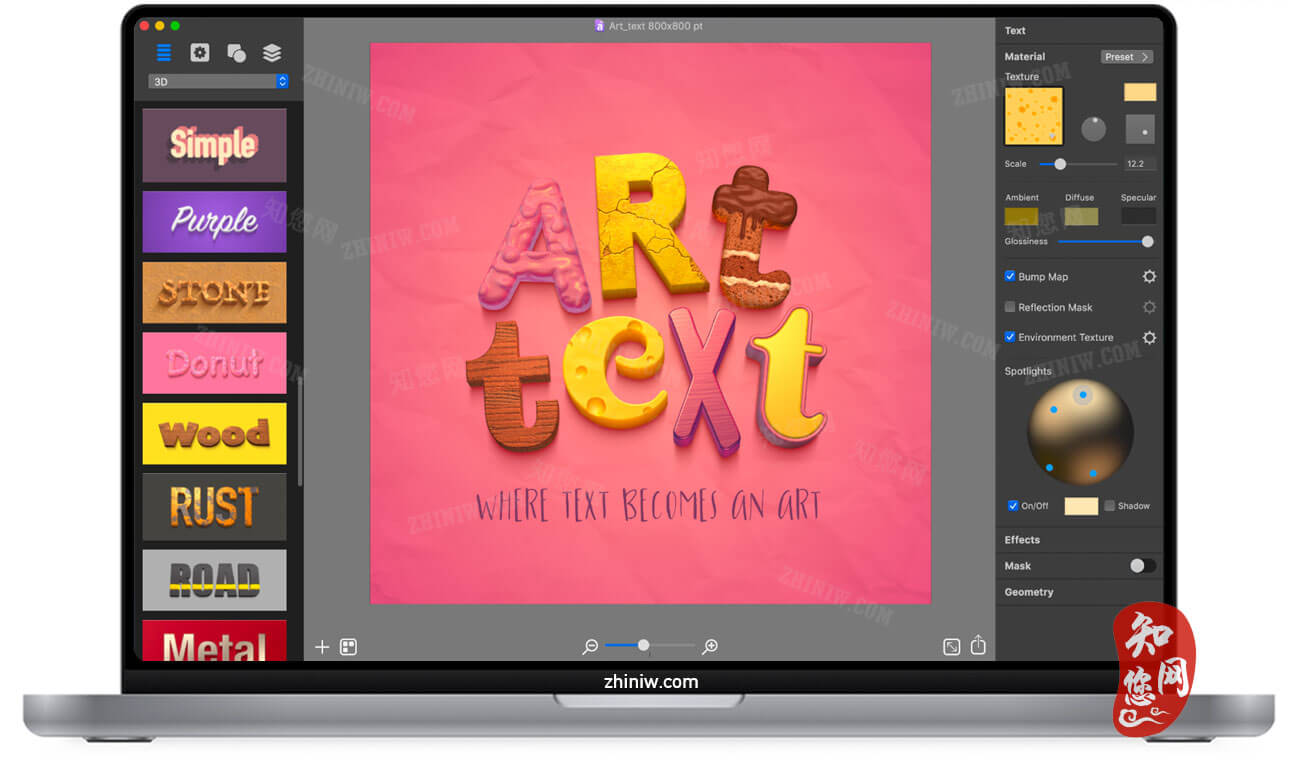This screenshot has width=1298, height=779.
Task: Select the 'Where text becomes an art' caption
Action: point(648,506)
